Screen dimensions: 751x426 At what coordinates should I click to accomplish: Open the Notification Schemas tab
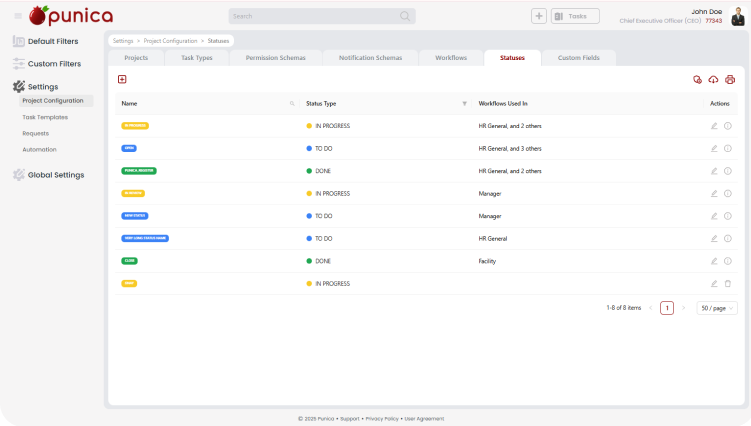[370, 58]
